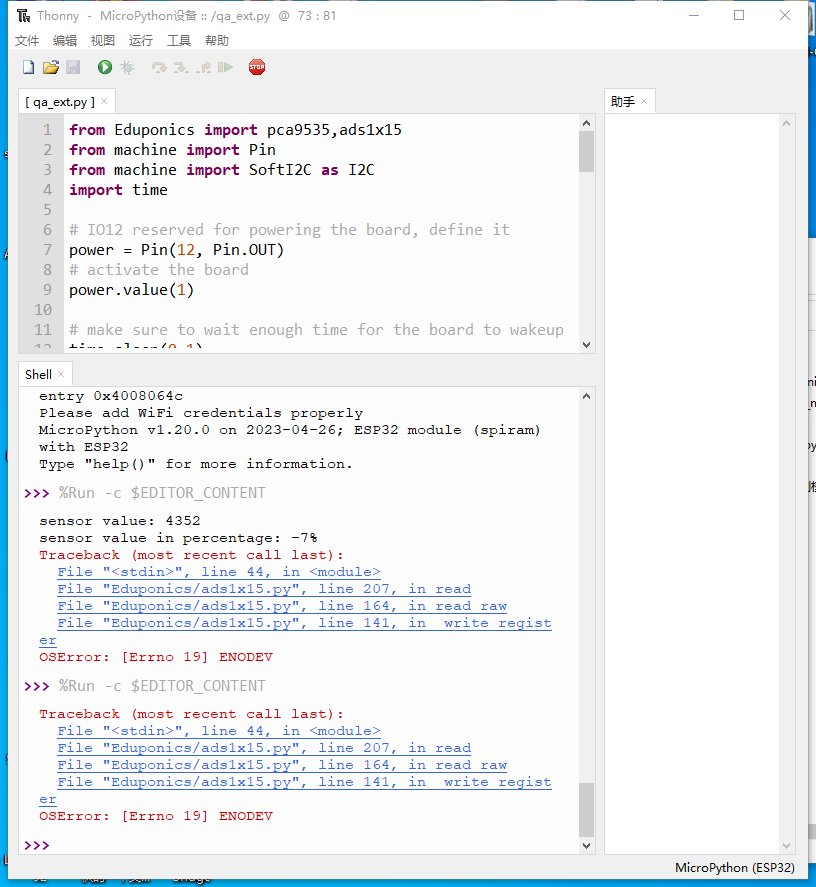Start debugging with the bug icon
Screen dimensions: 816x887
pos(127,67)
